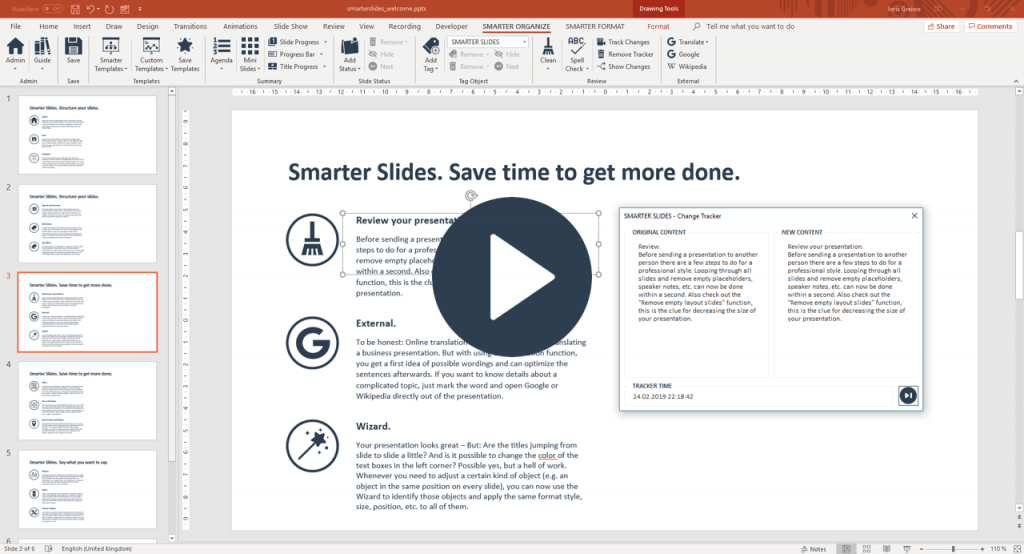Switch to Reading View in status bar

886,549
